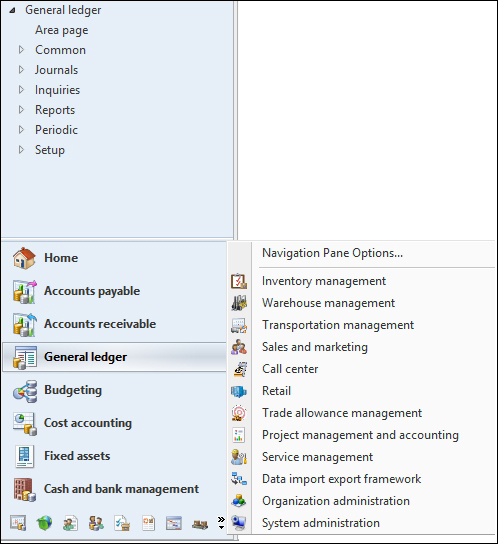Image resolution: width=498 pixels, height=544 pixels.
Task: Expand the Common tree node
Action: pos(21,50)
